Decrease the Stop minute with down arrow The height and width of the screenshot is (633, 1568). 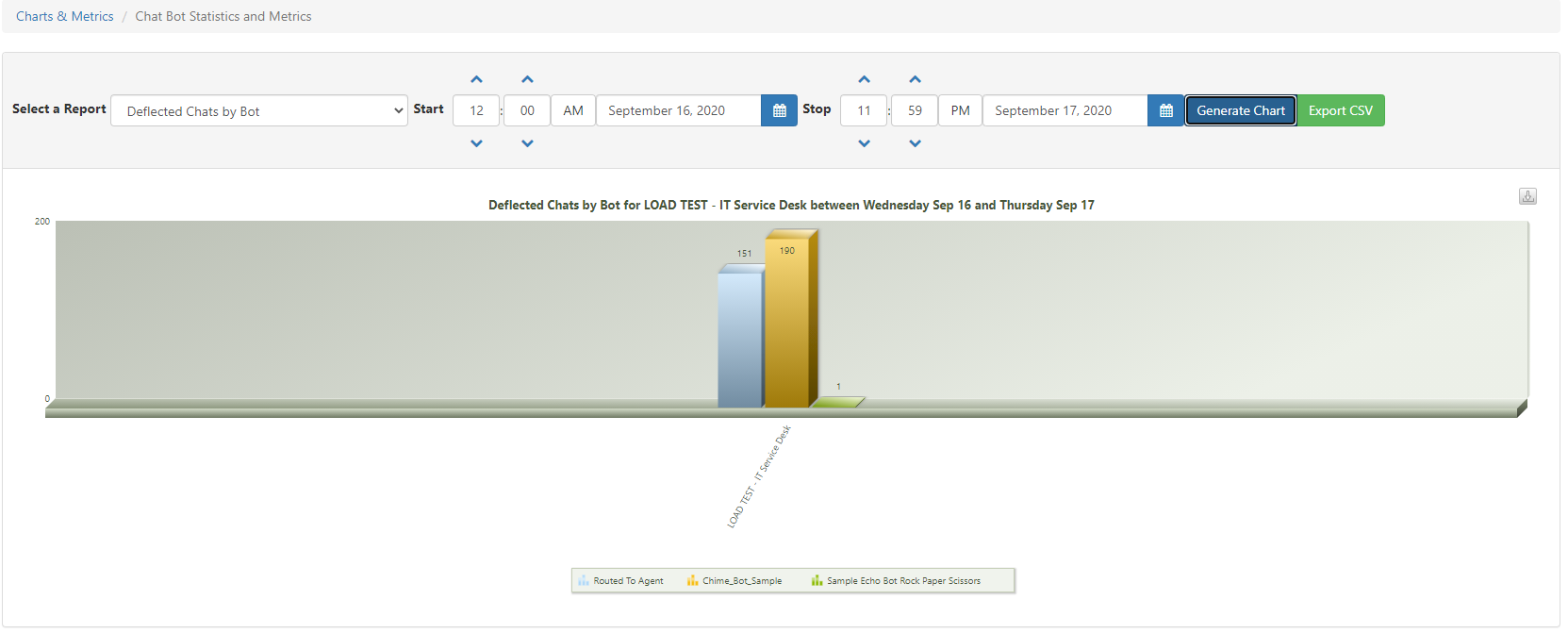[915, 143]
